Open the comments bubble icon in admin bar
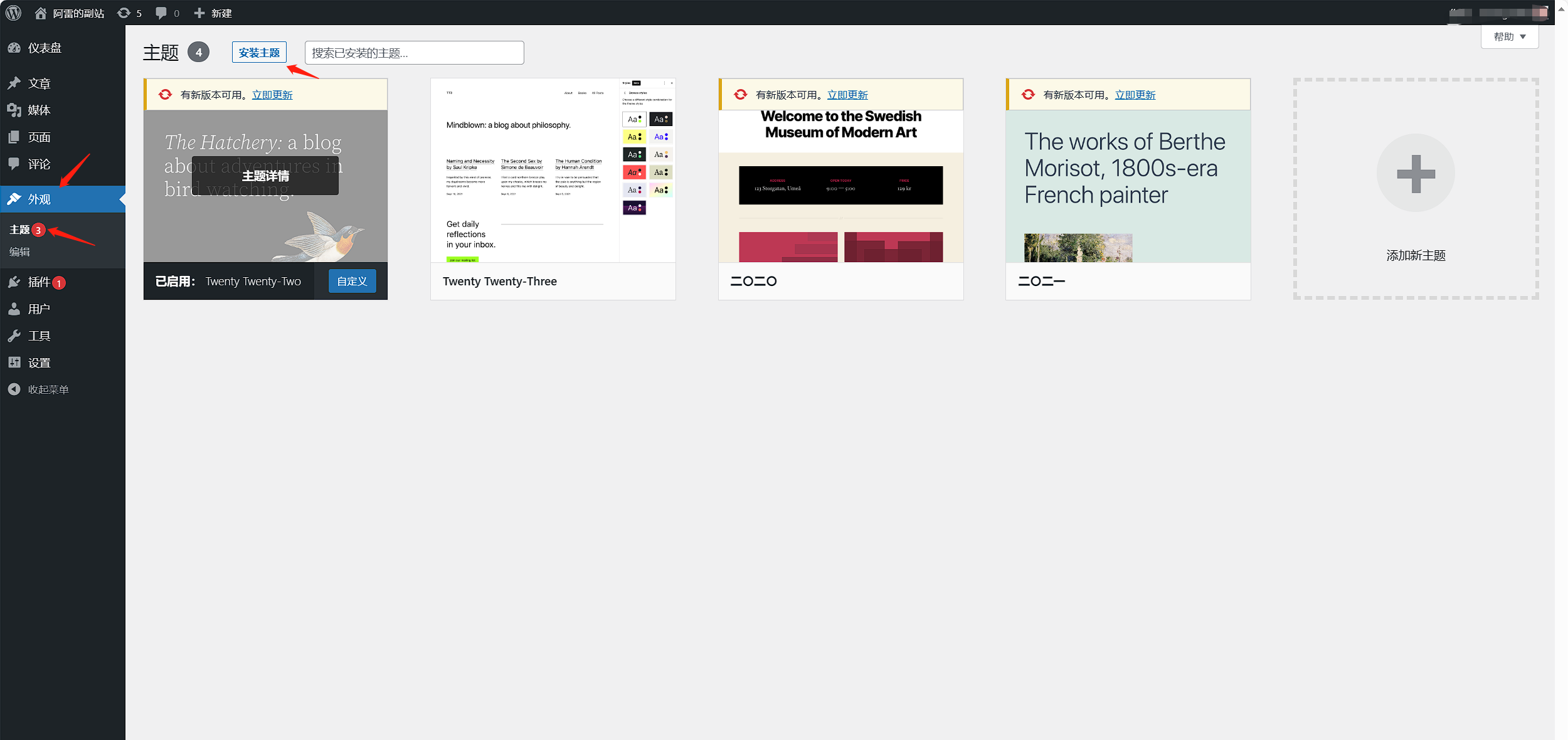Image resolution: width=1568 pixels, height=740 pixels. pos(161,13)
